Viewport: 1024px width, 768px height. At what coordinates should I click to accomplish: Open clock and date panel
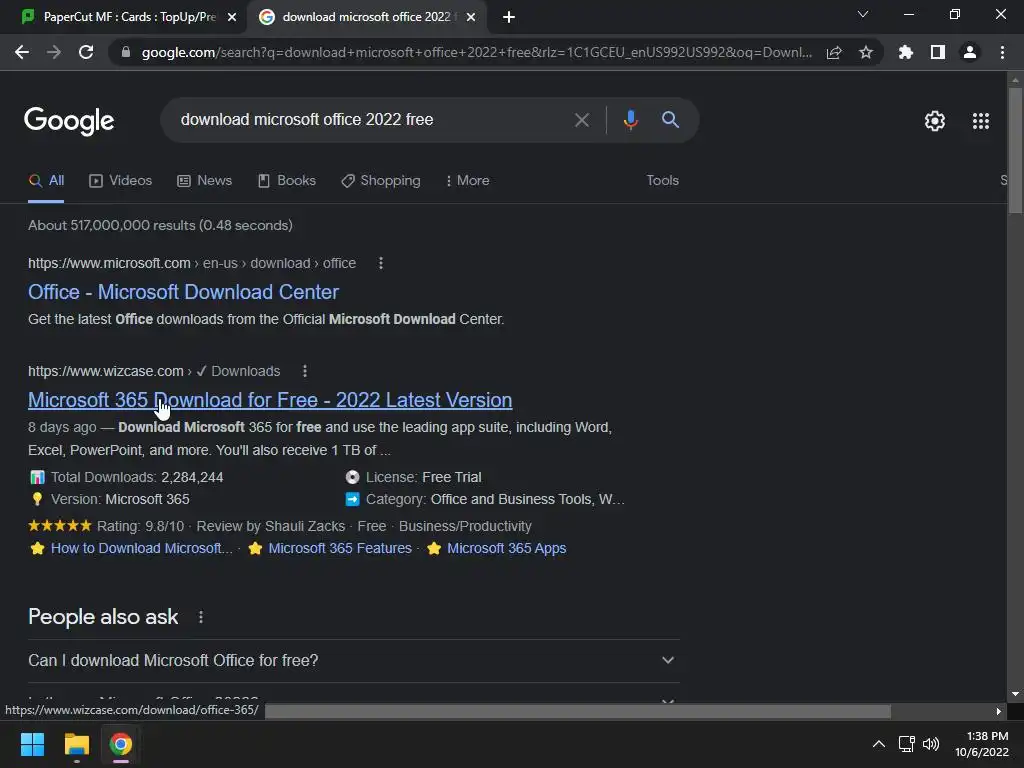(982, 744)
